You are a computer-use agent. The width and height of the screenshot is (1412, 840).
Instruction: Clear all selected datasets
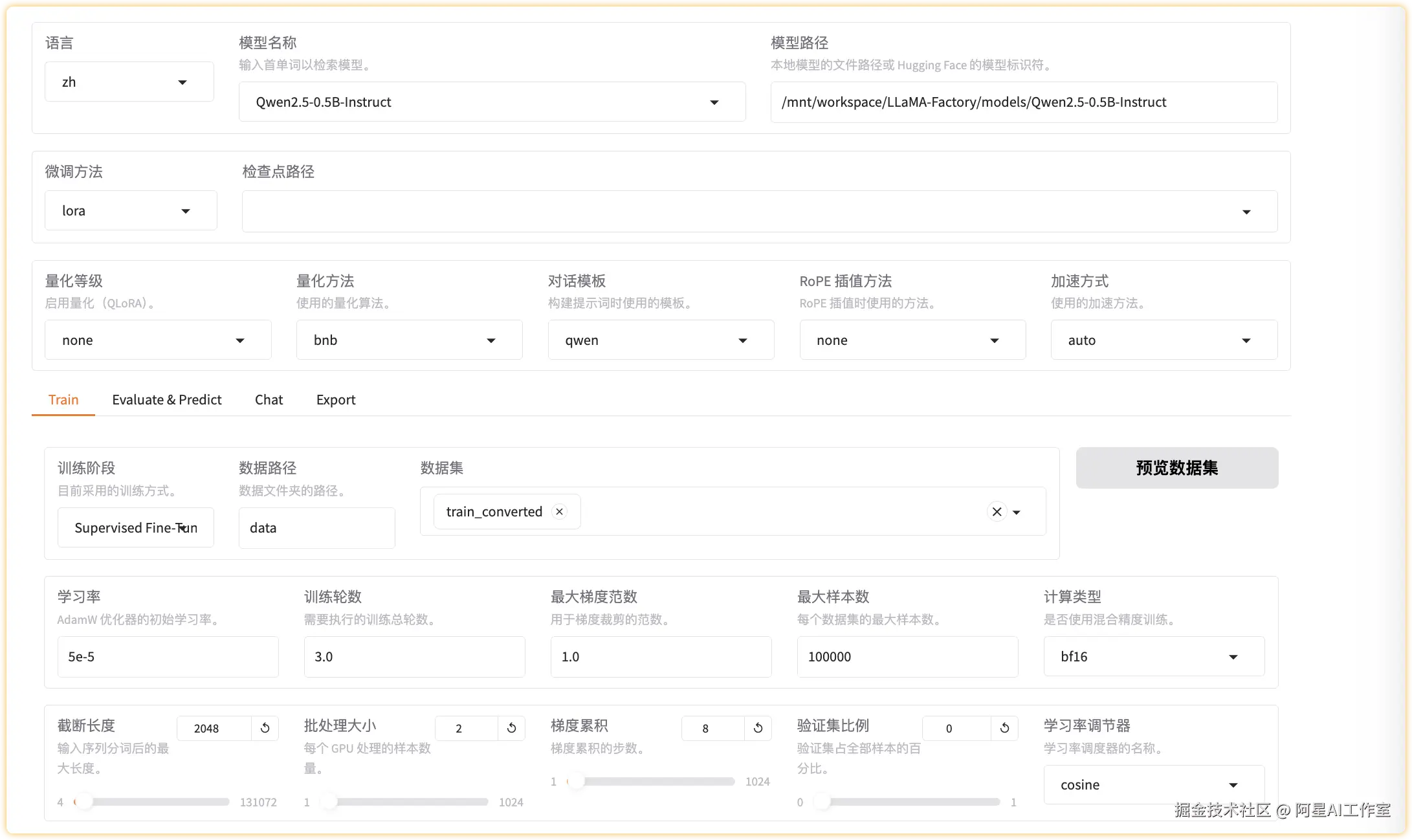(997, 511)
